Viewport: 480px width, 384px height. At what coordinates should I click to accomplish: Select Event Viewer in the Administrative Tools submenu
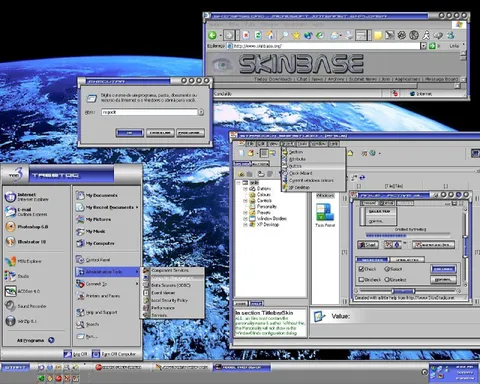coord(172,293)
